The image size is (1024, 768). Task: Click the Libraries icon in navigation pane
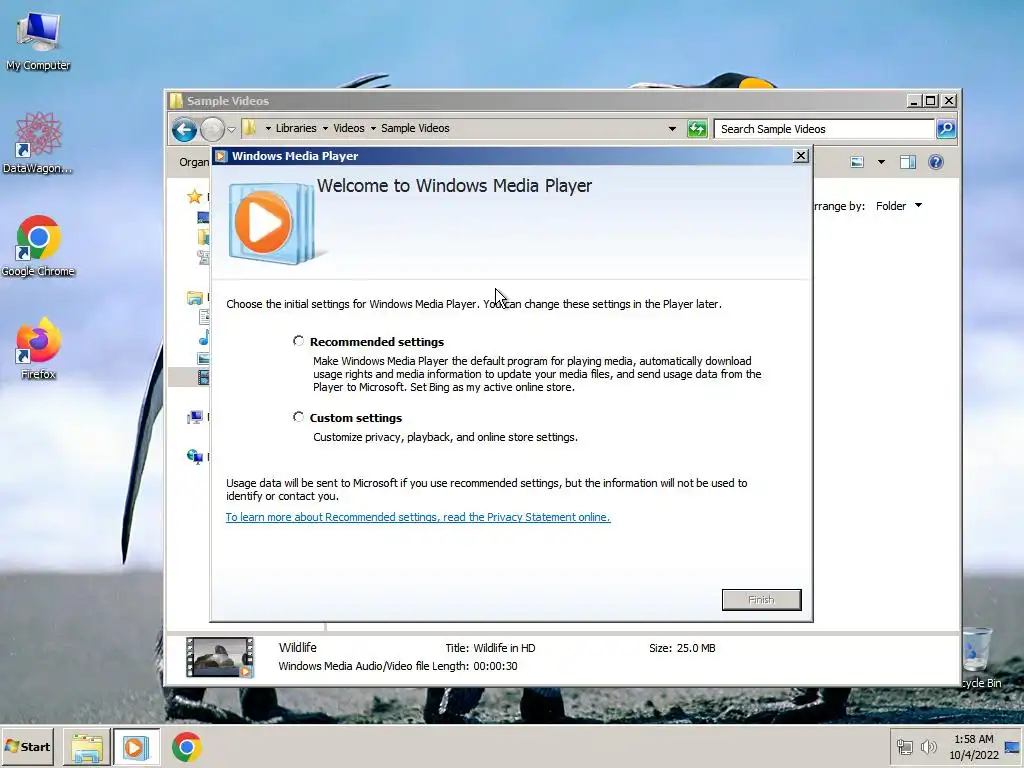[x=195, y=298]
